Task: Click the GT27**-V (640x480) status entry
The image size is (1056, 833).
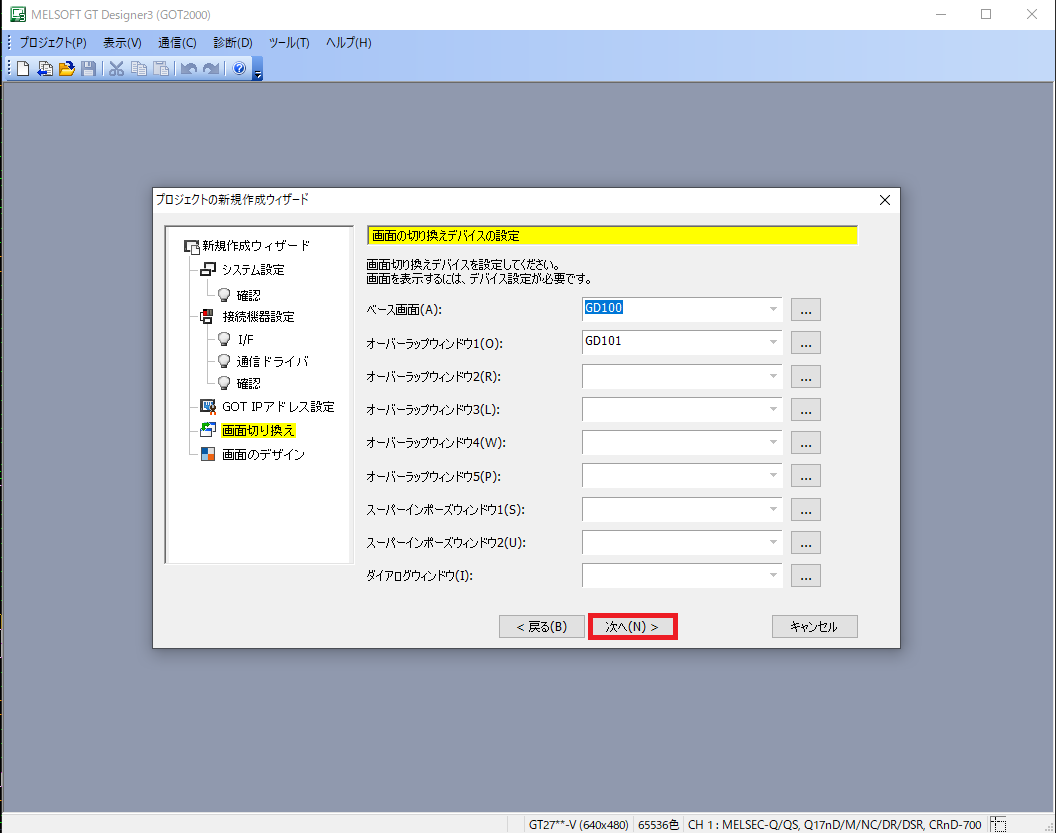Action: (x=578, y=824)
